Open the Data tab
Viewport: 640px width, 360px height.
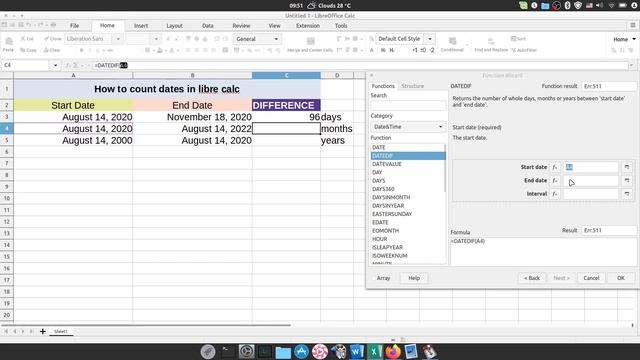(207, 26)
